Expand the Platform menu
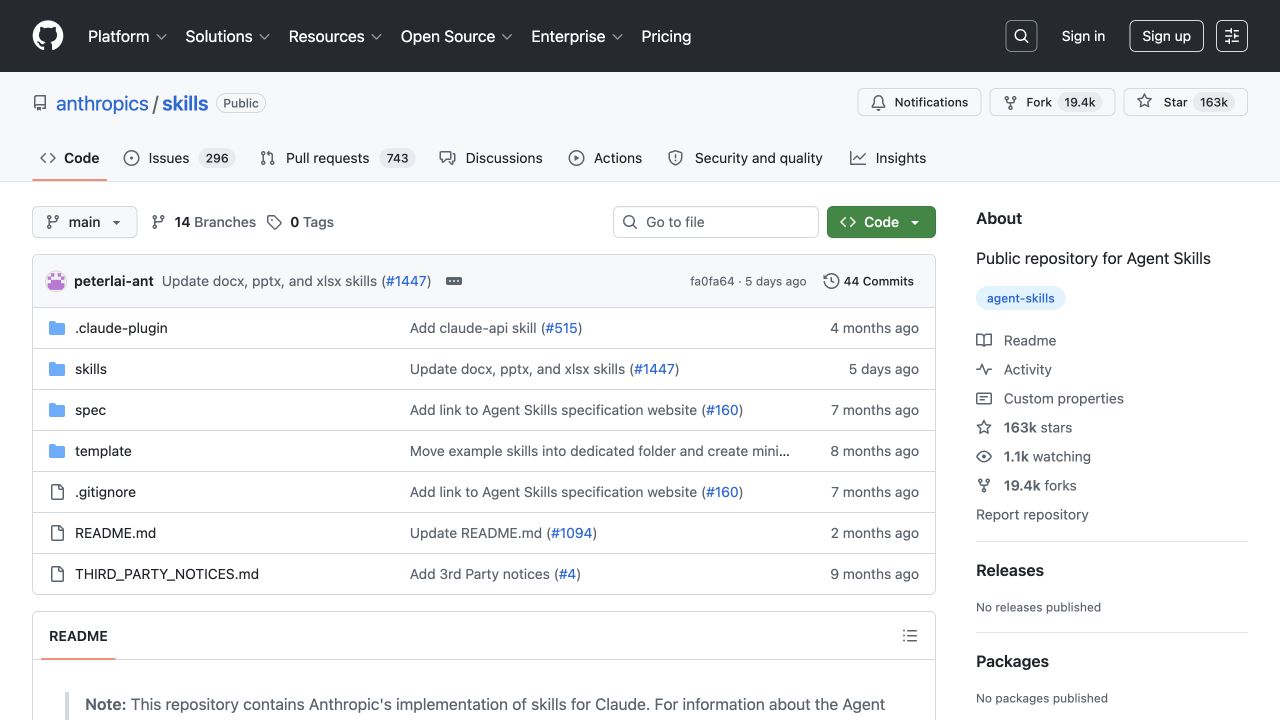This screenshot has height=720, width=1280. [127, 36]
